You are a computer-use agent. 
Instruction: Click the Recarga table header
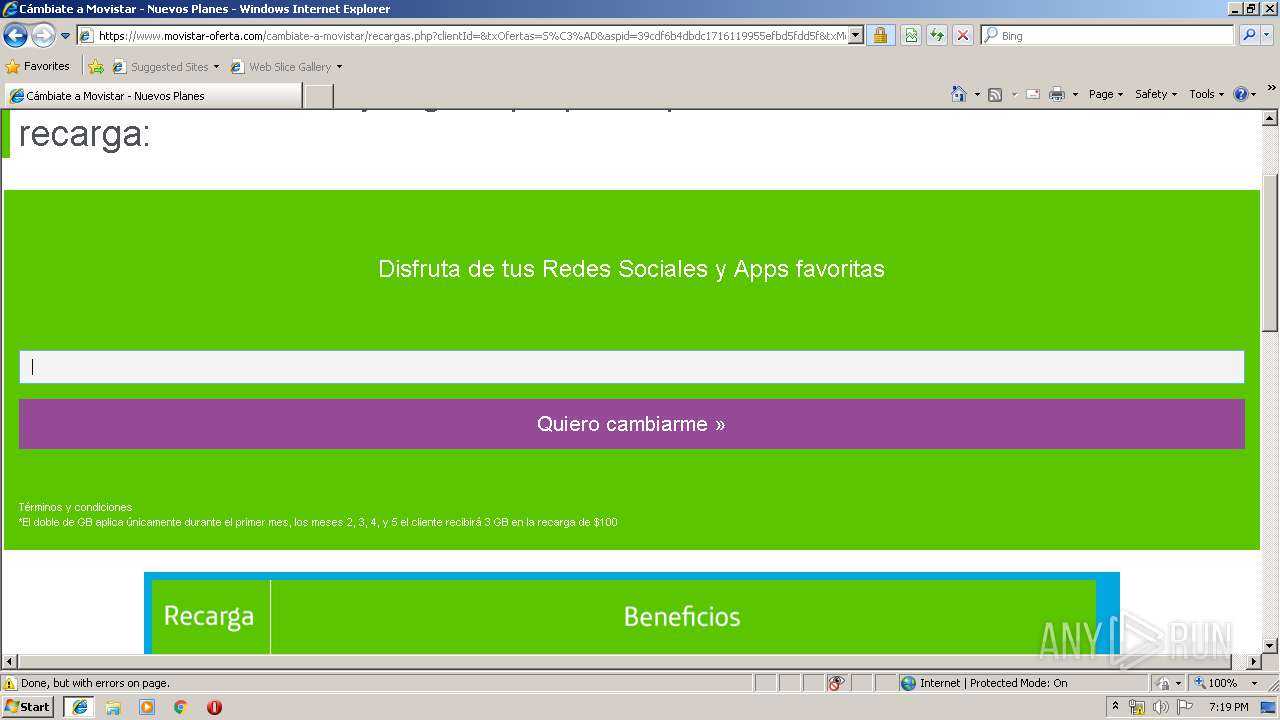coord(209,616)
